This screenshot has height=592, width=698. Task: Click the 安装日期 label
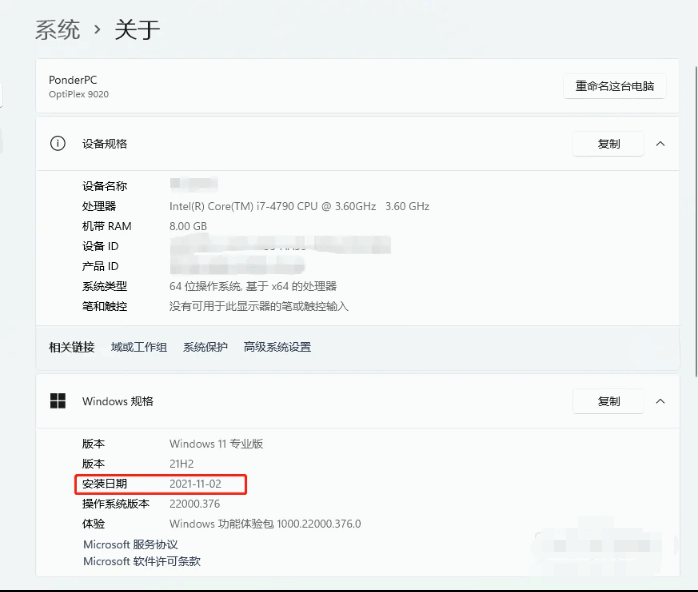click(105, 484)
